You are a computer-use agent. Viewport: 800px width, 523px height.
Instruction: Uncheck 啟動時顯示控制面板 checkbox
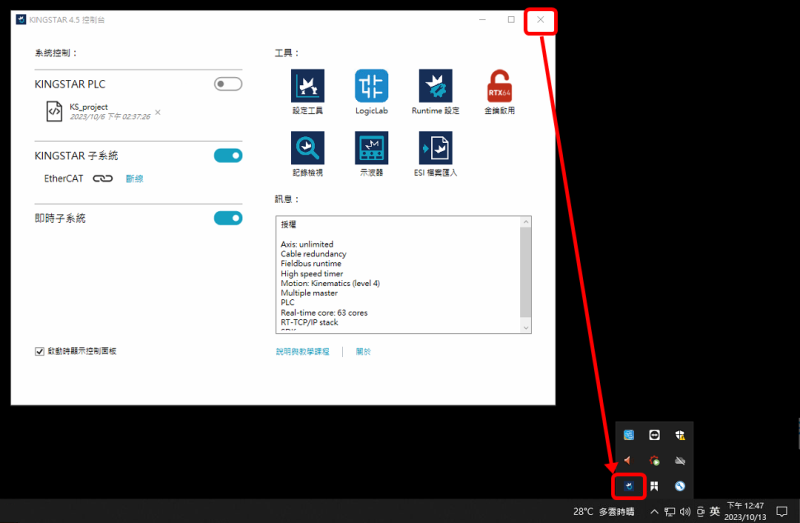point(39,352)
